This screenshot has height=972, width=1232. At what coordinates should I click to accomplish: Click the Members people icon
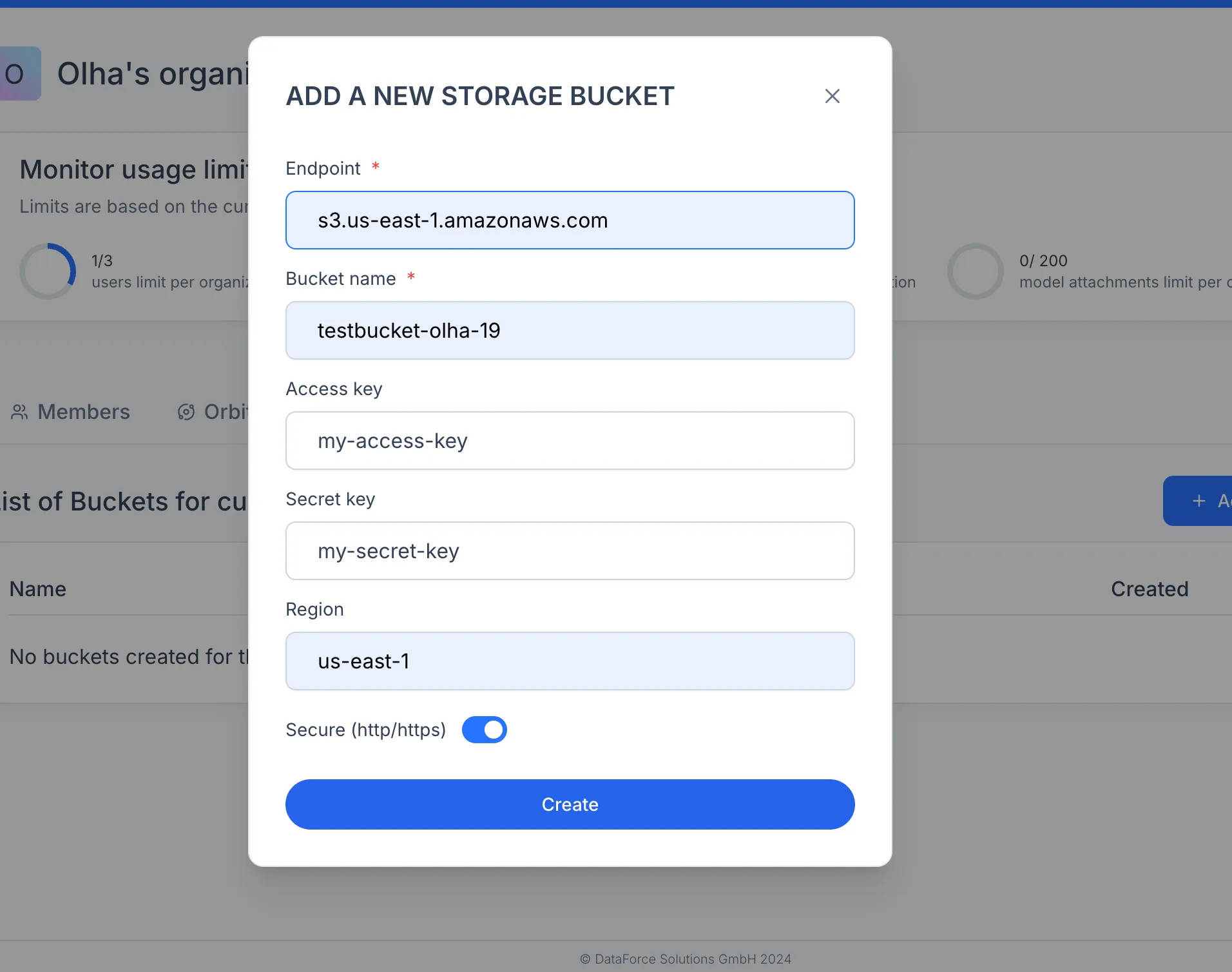[x=19, y=412]
